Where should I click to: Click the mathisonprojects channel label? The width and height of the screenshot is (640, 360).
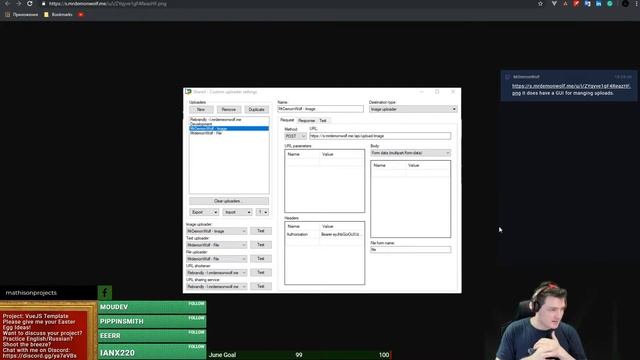click(31, 293)
